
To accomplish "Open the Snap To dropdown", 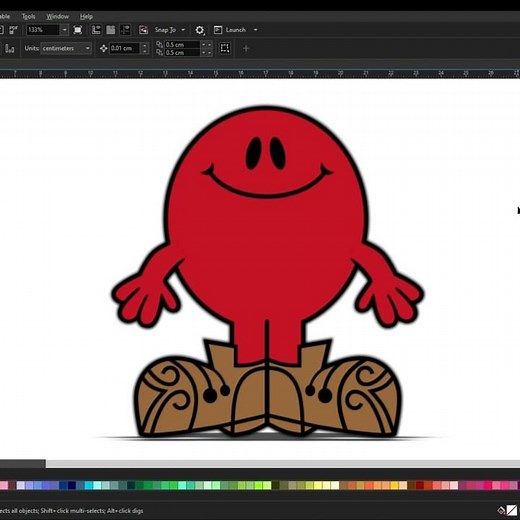I will 169,30.
